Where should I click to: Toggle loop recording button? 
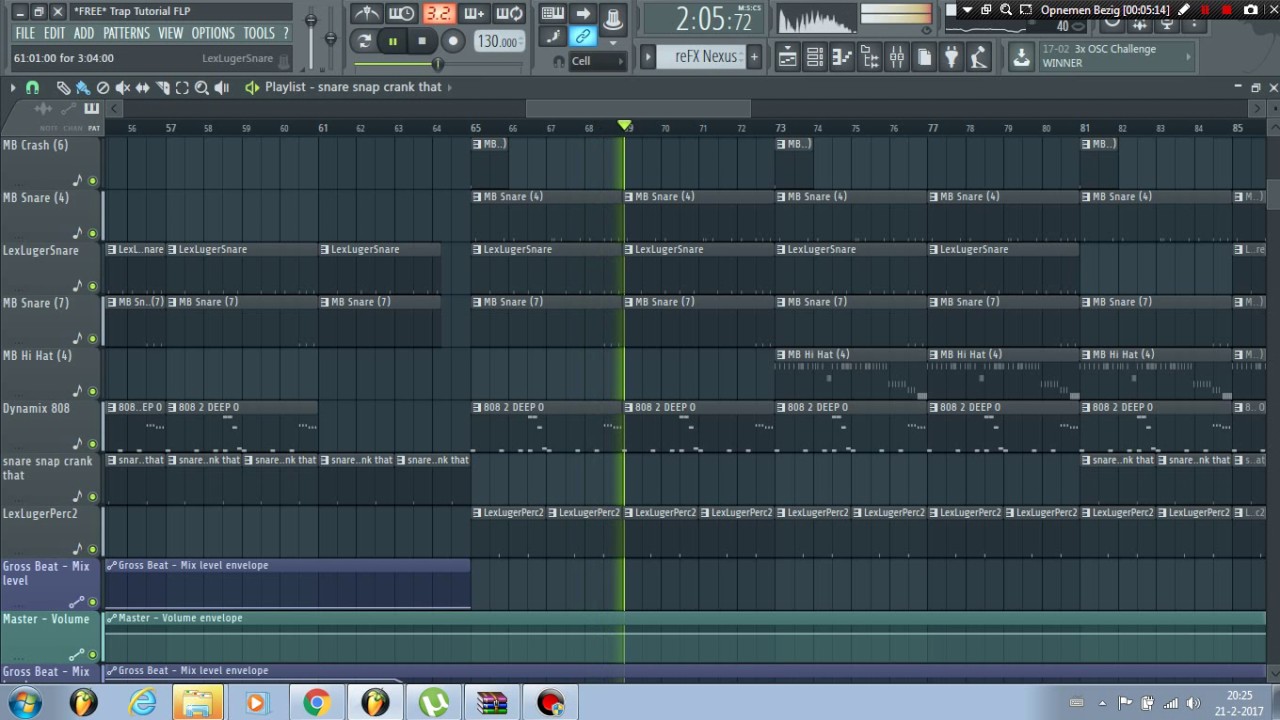[509, 13]
